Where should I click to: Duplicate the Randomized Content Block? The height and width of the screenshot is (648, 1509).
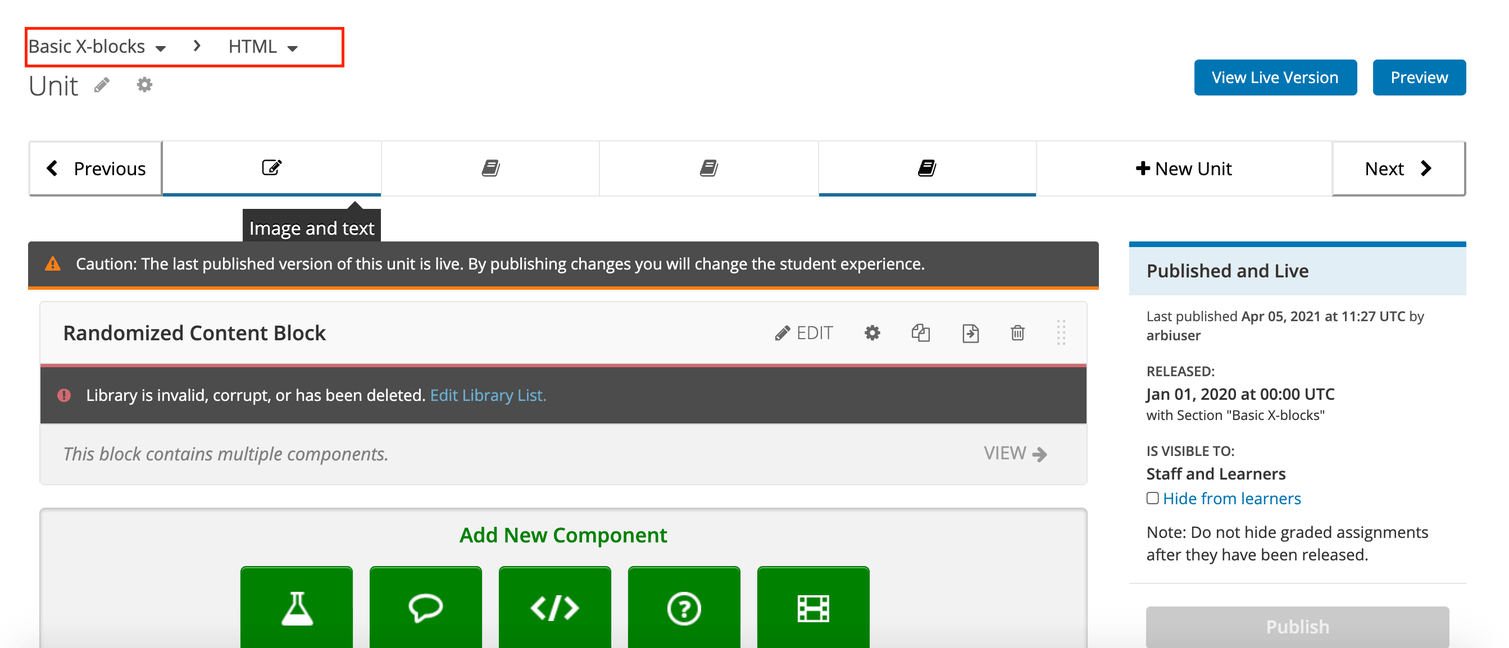tap(921, 333)
